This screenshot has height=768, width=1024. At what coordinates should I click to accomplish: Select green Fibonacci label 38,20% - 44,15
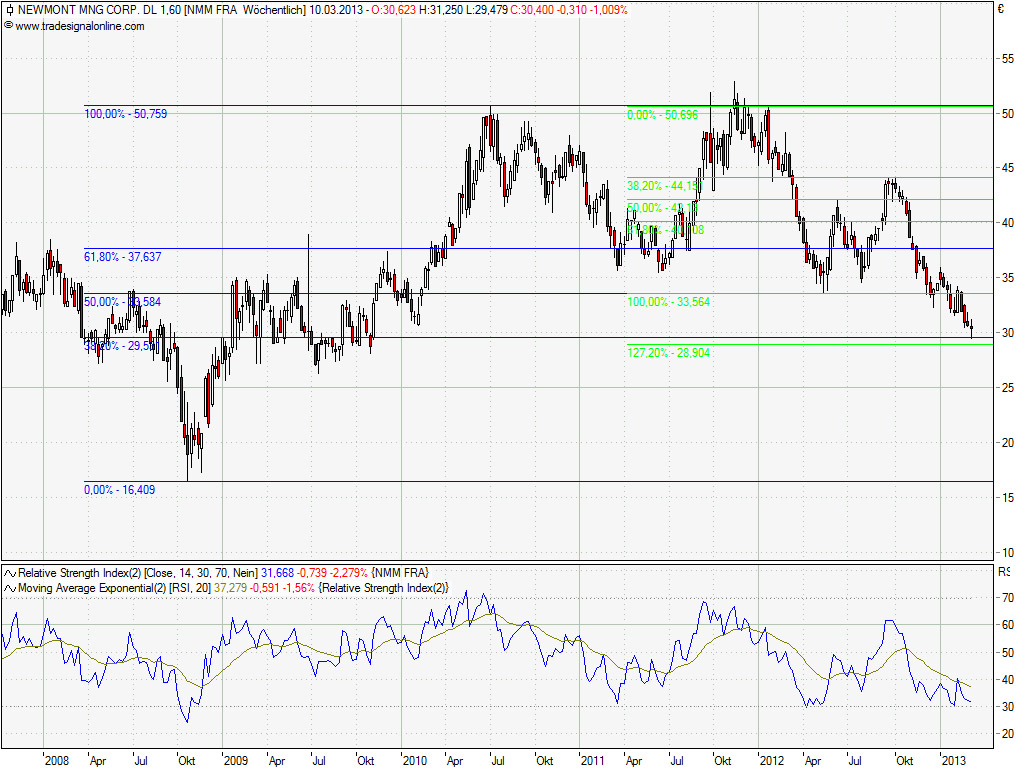pyautogui.click(x=664, y=186)
